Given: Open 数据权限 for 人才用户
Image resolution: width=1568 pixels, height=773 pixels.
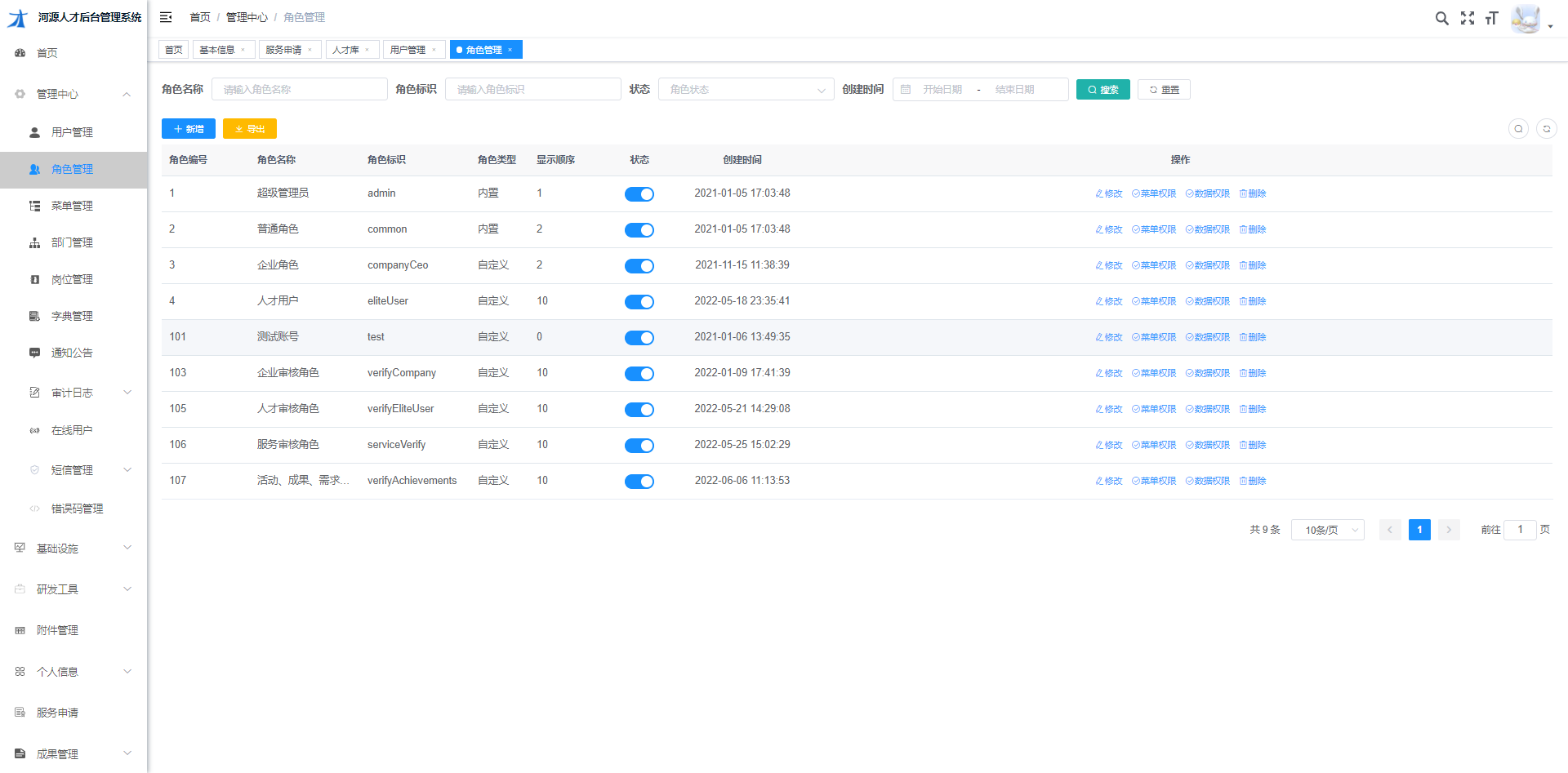Looking at the screenshot, I should click(1208, 301).
